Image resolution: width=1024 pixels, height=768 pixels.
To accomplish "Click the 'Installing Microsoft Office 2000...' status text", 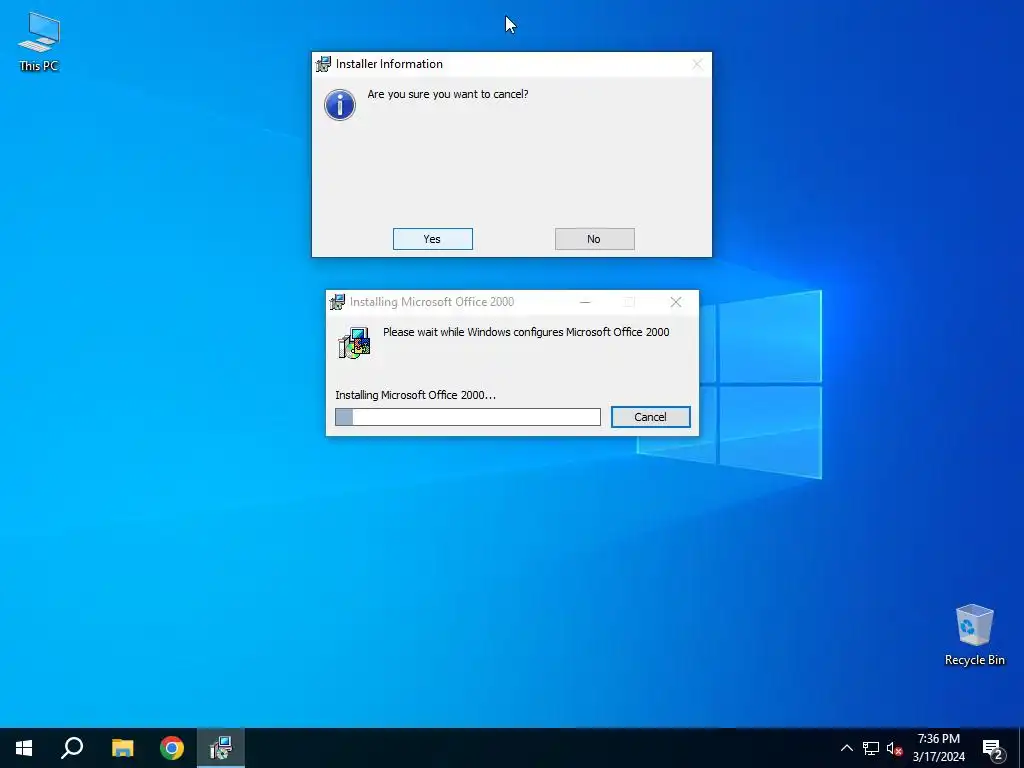I will (415, 395).
